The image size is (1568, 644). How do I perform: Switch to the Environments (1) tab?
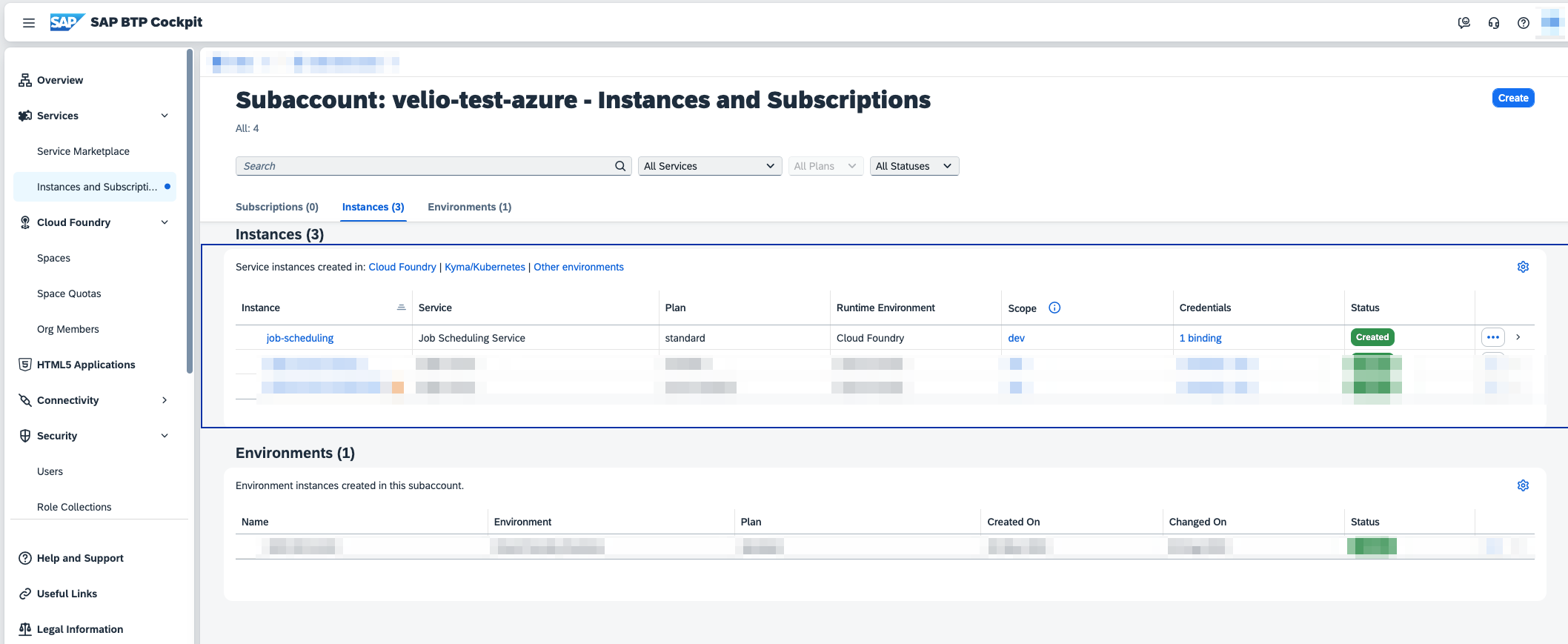[x=469, y=207]
